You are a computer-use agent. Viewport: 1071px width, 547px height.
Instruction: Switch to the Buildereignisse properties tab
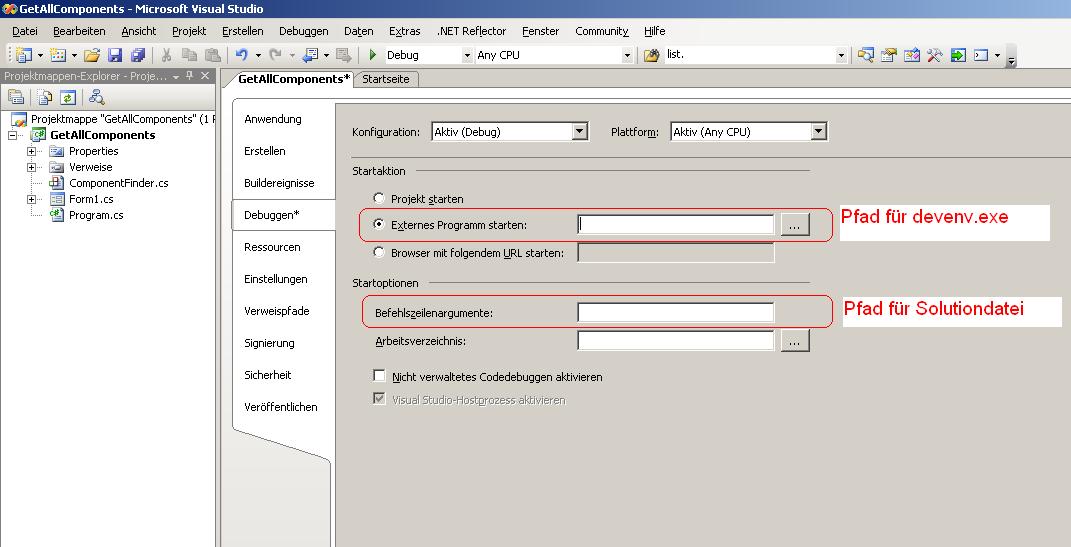tap(279, 183)
